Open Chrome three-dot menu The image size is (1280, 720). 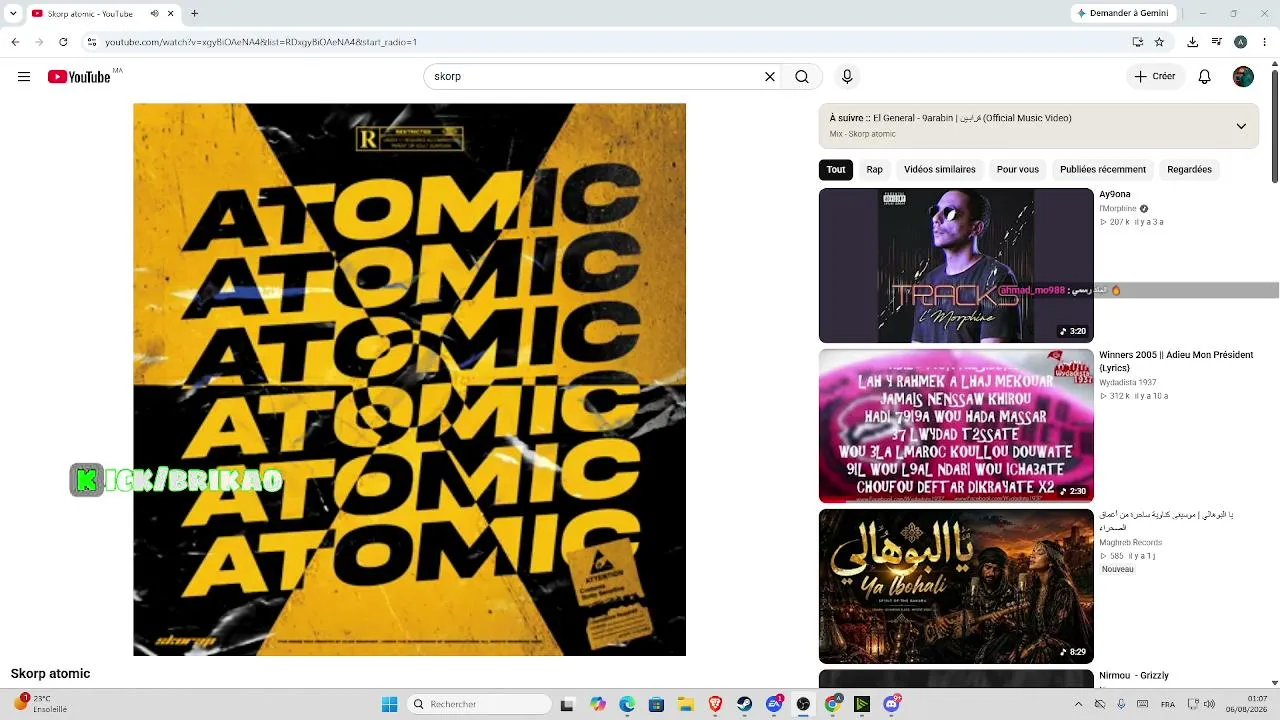tap(1264, 42)
